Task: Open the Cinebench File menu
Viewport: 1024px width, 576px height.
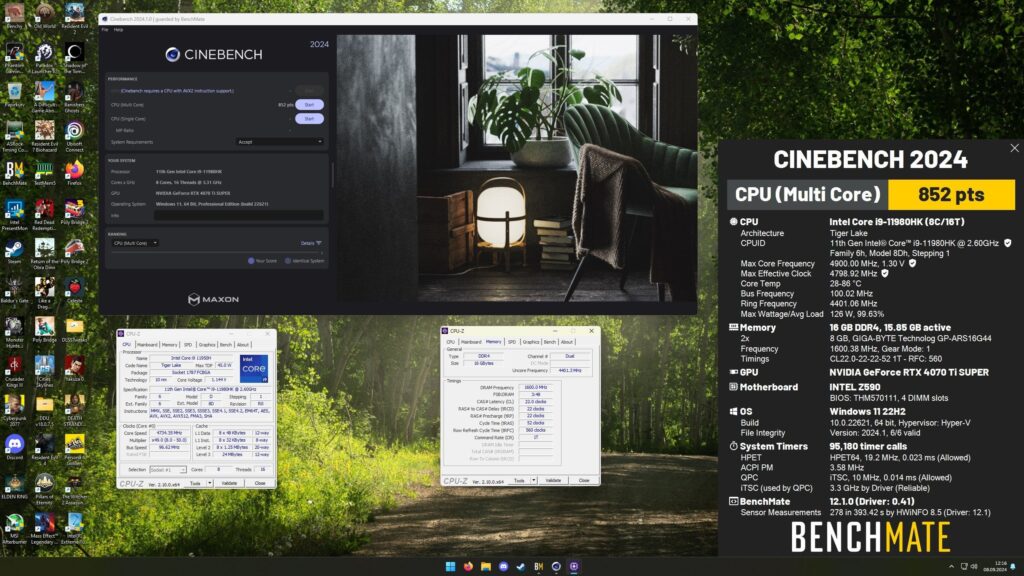Action: (x=104, y=29)
